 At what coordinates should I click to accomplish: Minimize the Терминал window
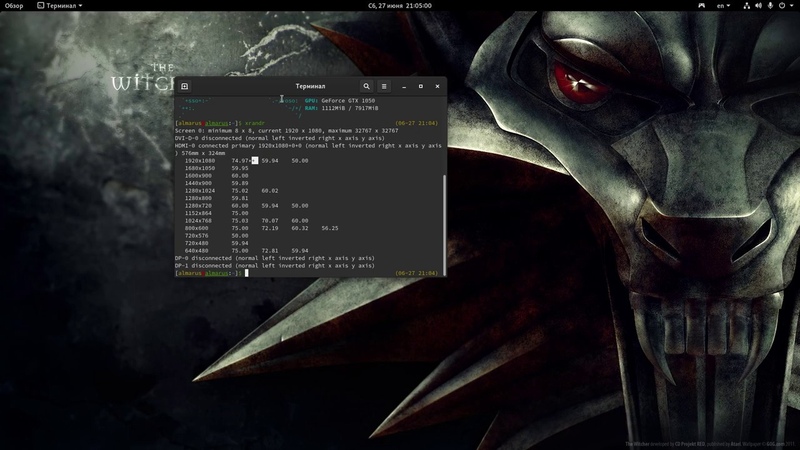[404, 87]
